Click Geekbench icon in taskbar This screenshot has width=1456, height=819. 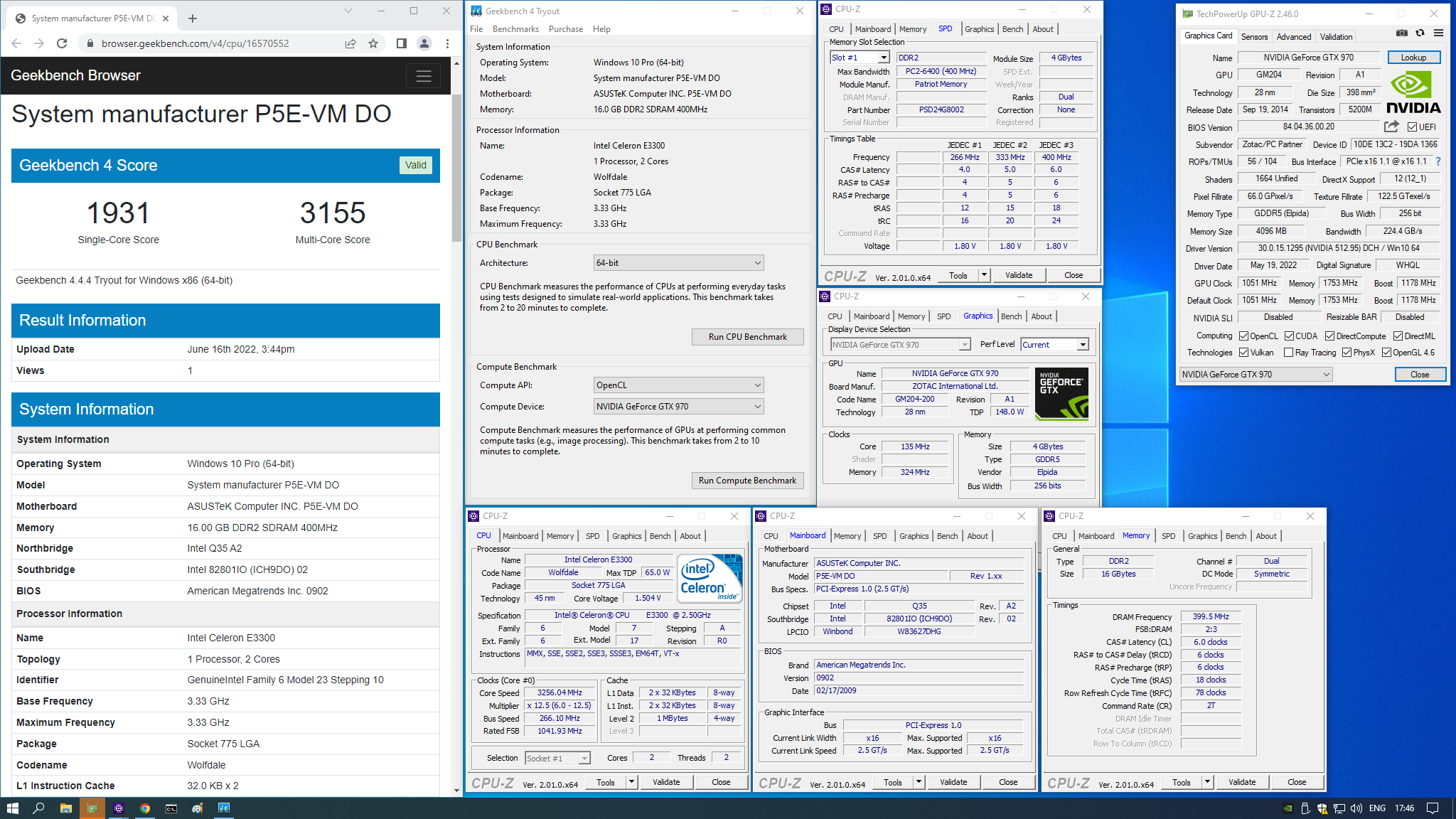(x=224, y=808)
